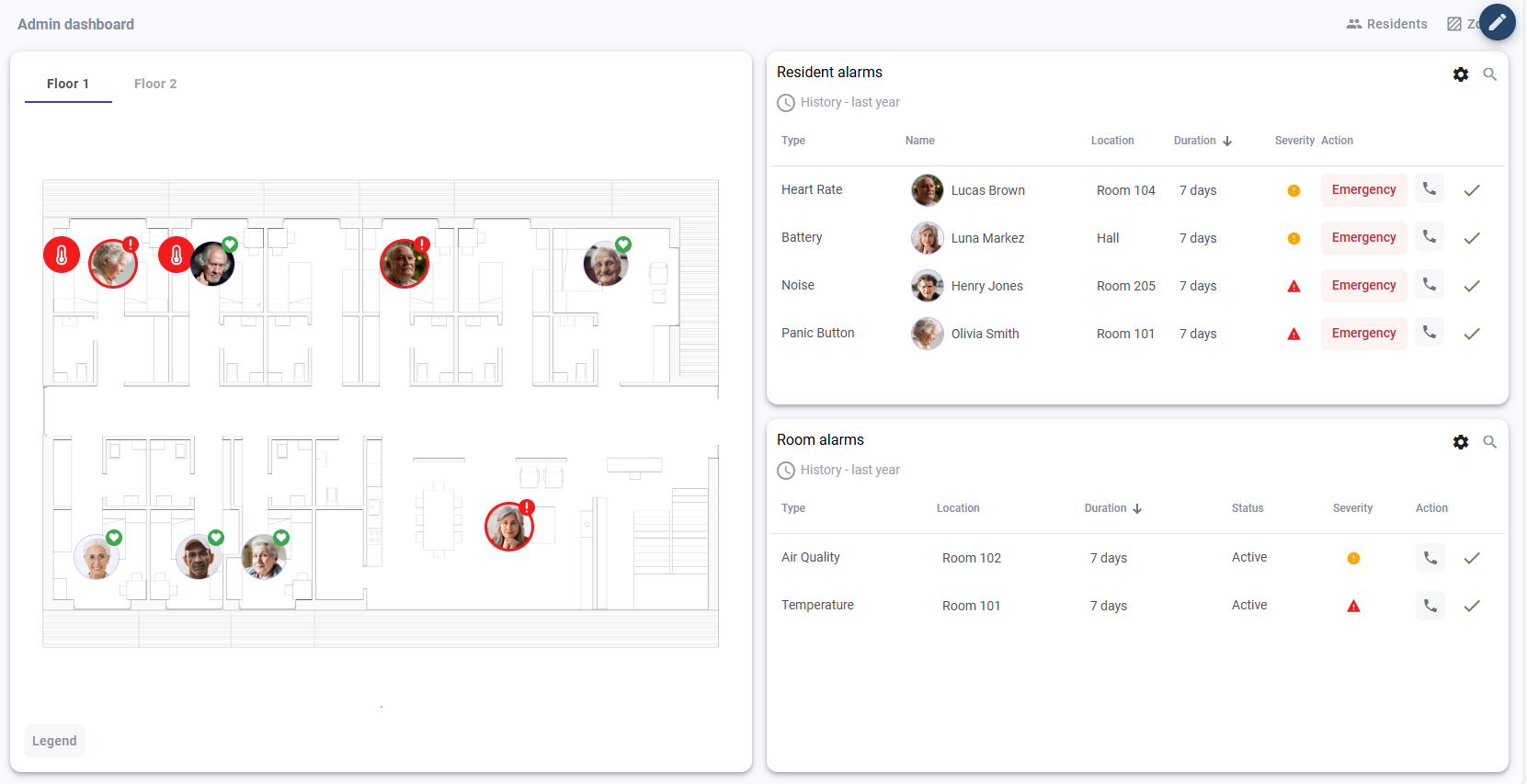Click Olivia Smith's avatar in the alarms table
1527x784 pixels.
927,334
